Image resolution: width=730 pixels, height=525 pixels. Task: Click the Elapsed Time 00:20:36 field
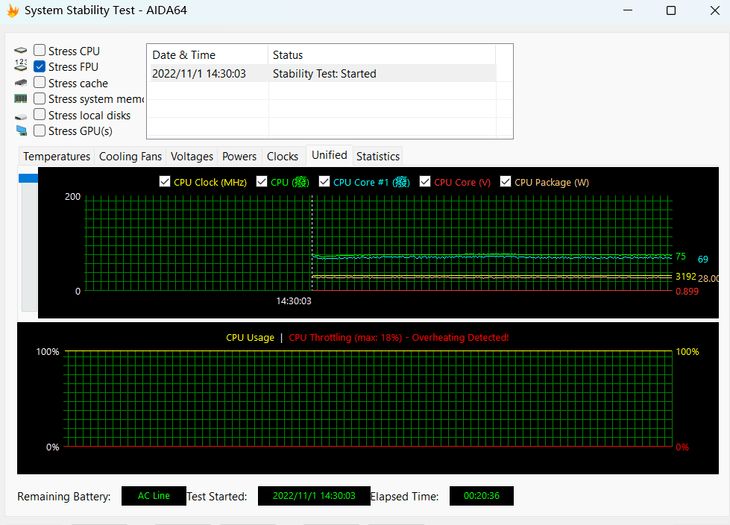pyautogui.click(x=481, y=496)
